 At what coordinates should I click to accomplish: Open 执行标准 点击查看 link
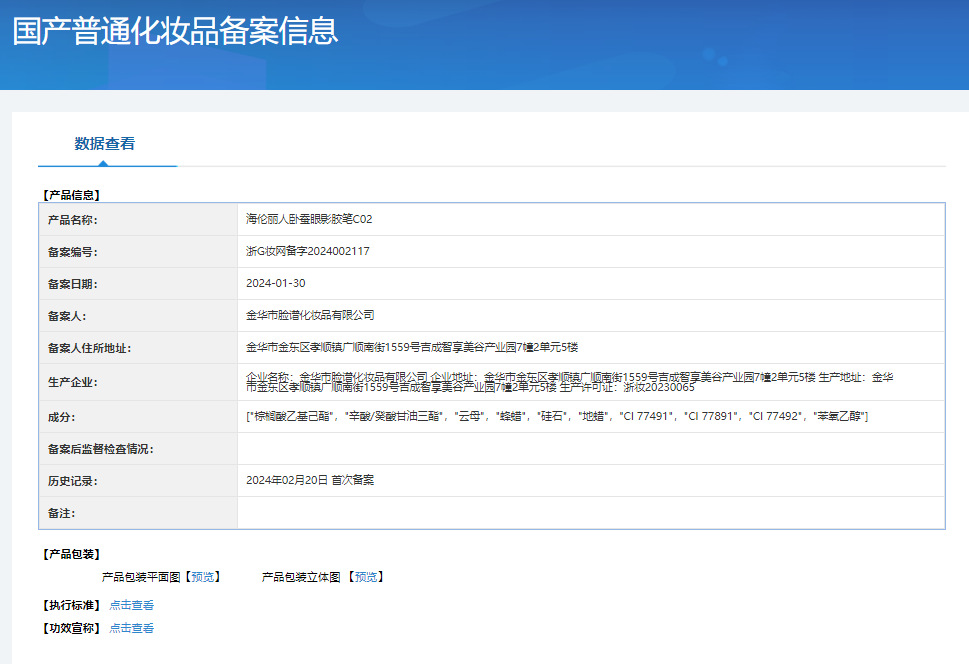coord(132,605)
